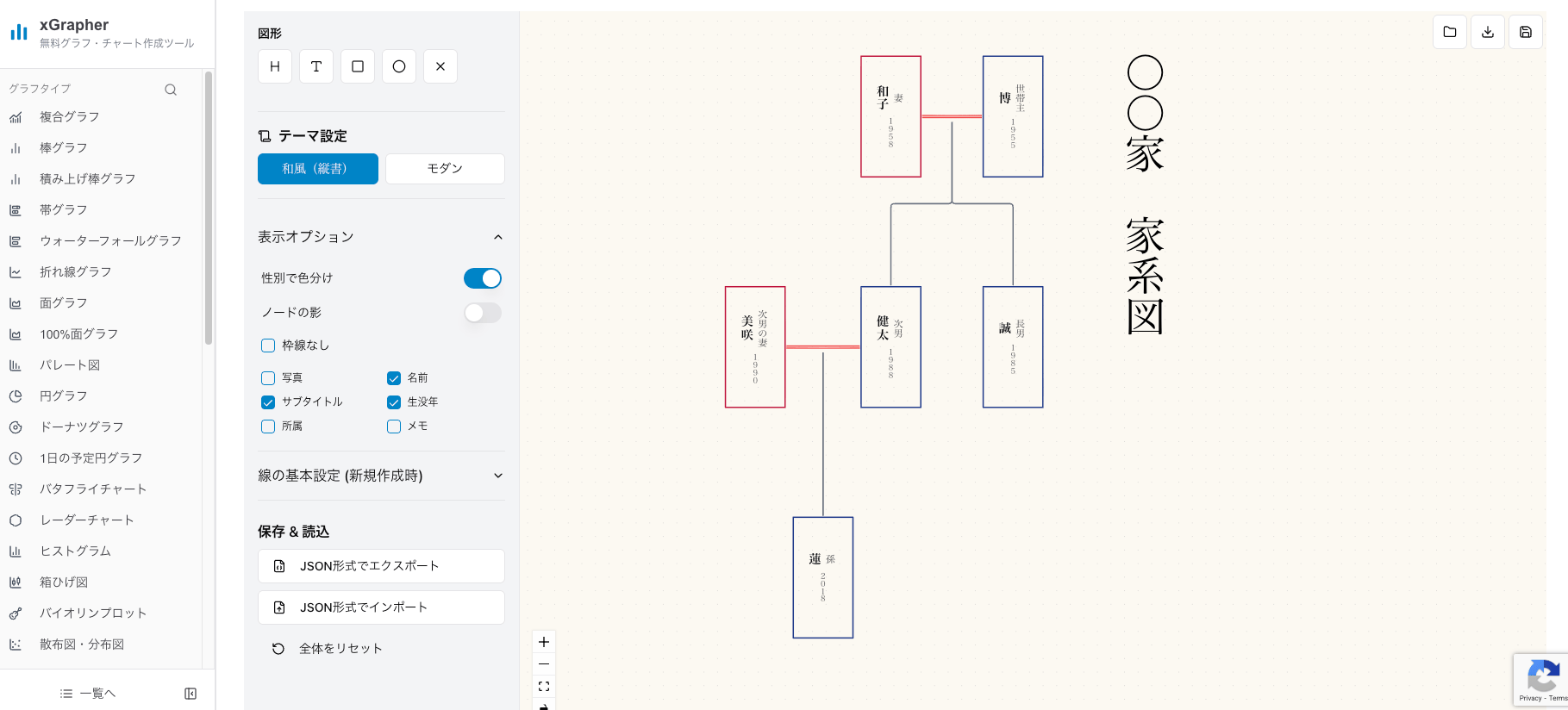
Task: Click the red marriage line between 美咲 and 健太
Action: tap(823, 347)
